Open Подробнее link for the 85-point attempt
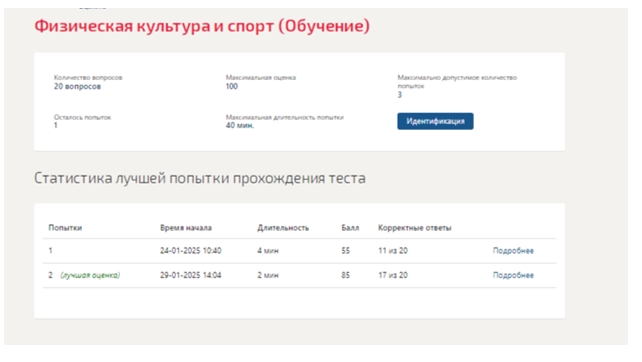 (513, 275)
